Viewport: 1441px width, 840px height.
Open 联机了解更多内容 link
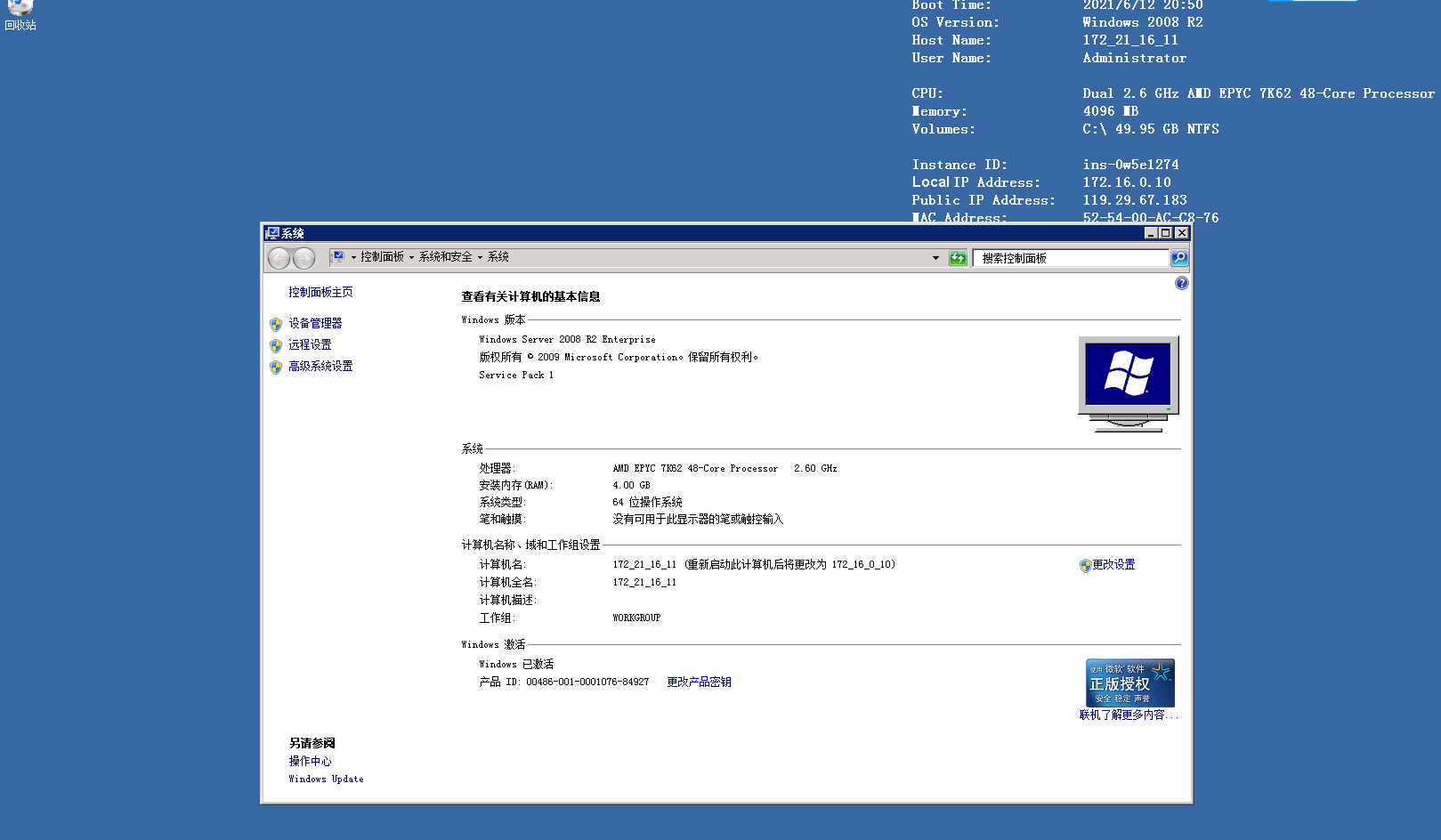[x=1129, y=715]
